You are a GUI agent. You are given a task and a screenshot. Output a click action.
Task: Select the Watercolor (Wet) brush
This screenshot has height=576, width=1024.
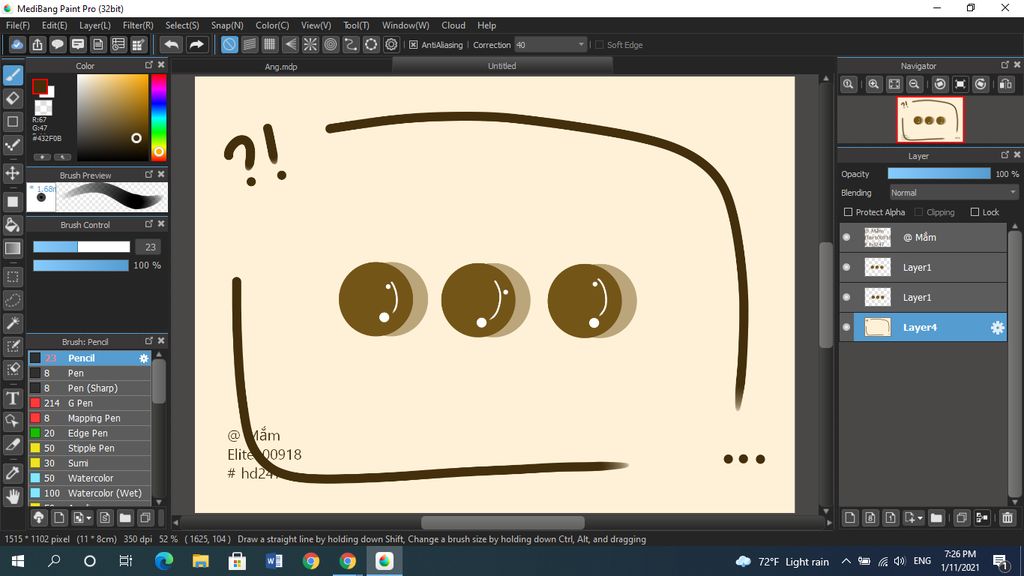coord(89,493)
